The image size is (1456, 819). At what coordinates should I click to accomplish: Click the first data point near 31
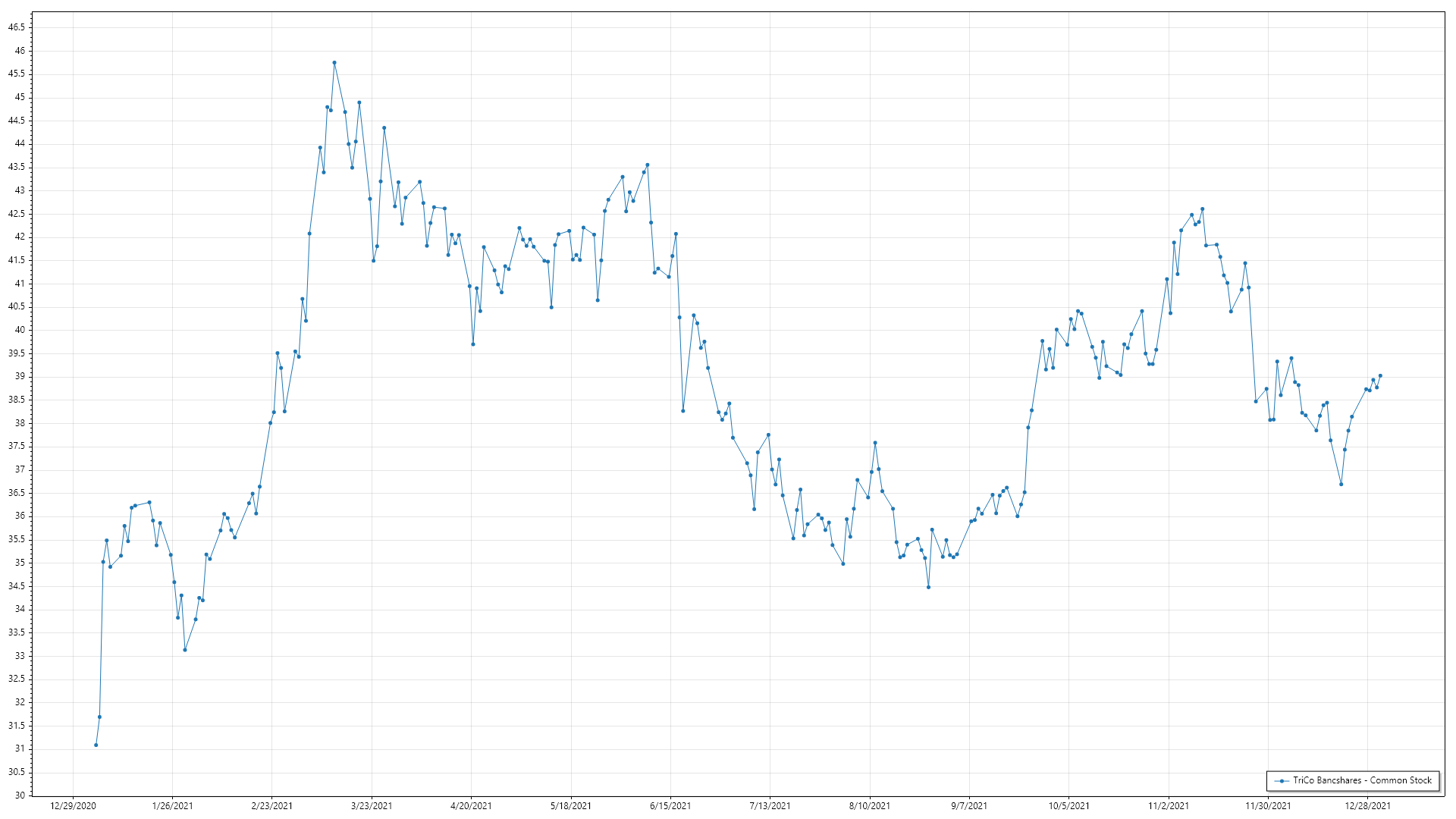tap(96, 745)
